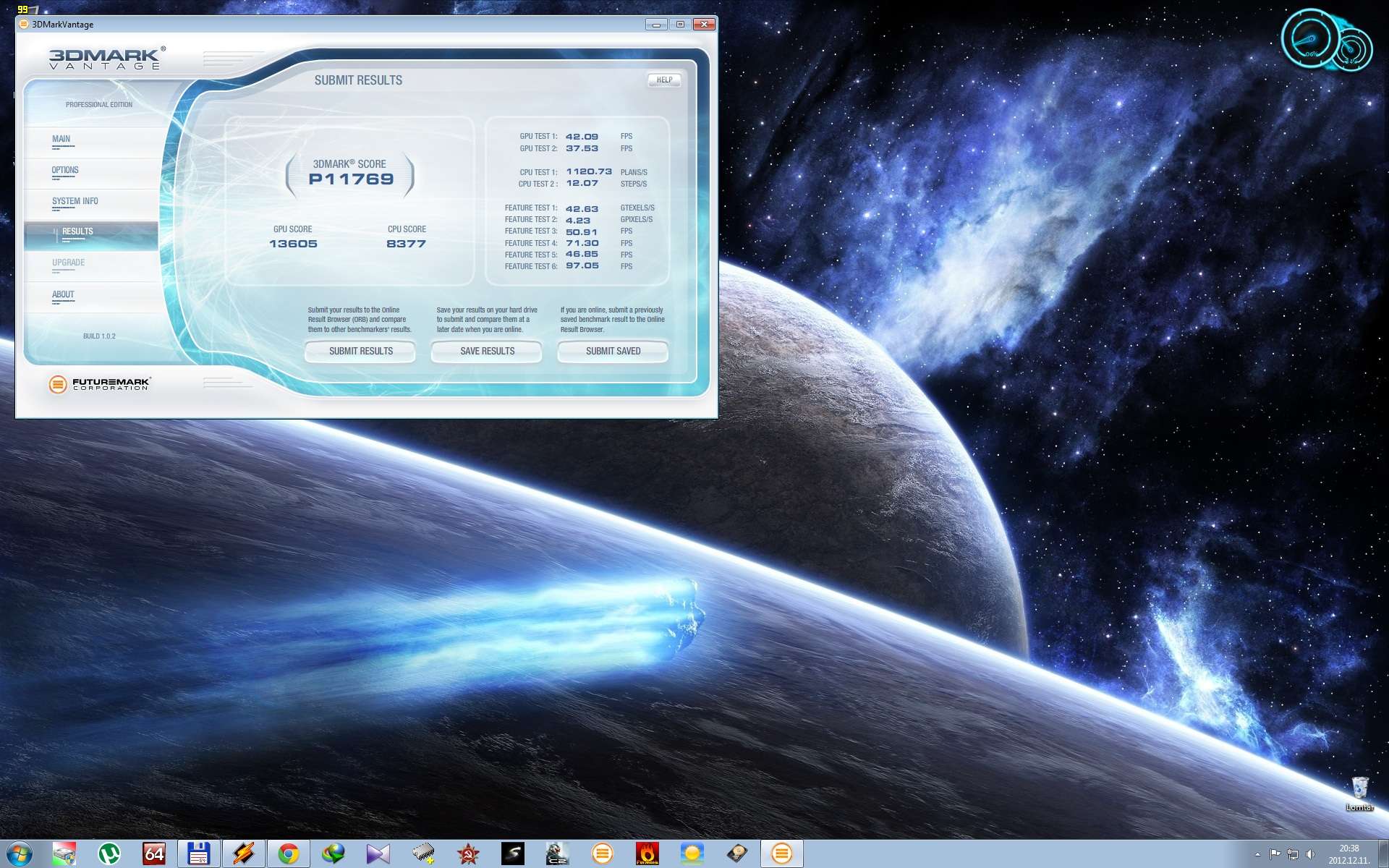1389x868 pixels.
Task: Open the Windows Start menu
Action: 19,854
